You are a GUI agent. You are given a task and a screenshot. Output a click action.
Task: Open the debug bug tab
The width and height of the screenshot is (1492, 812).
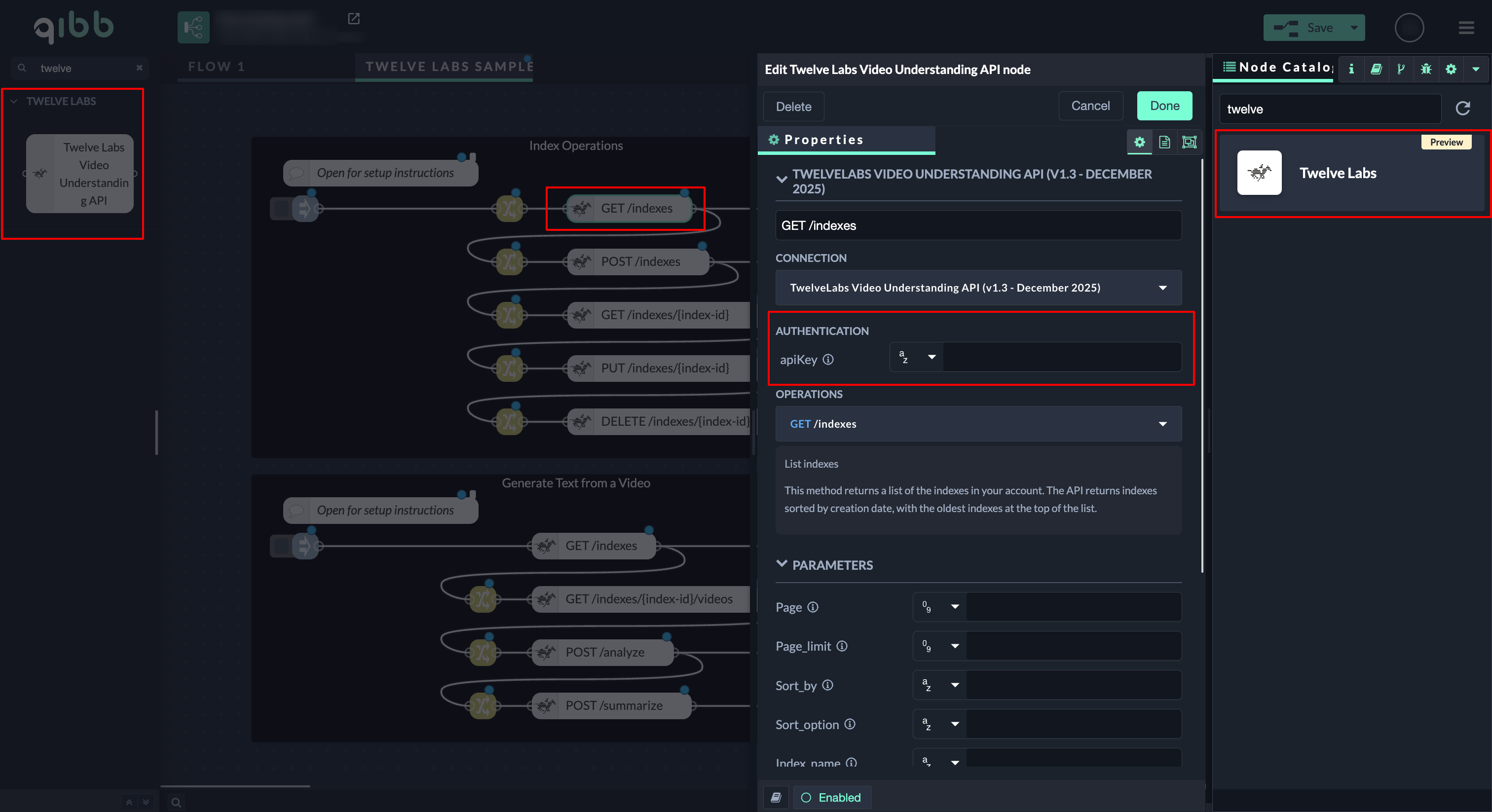(x=1426, y=69)
